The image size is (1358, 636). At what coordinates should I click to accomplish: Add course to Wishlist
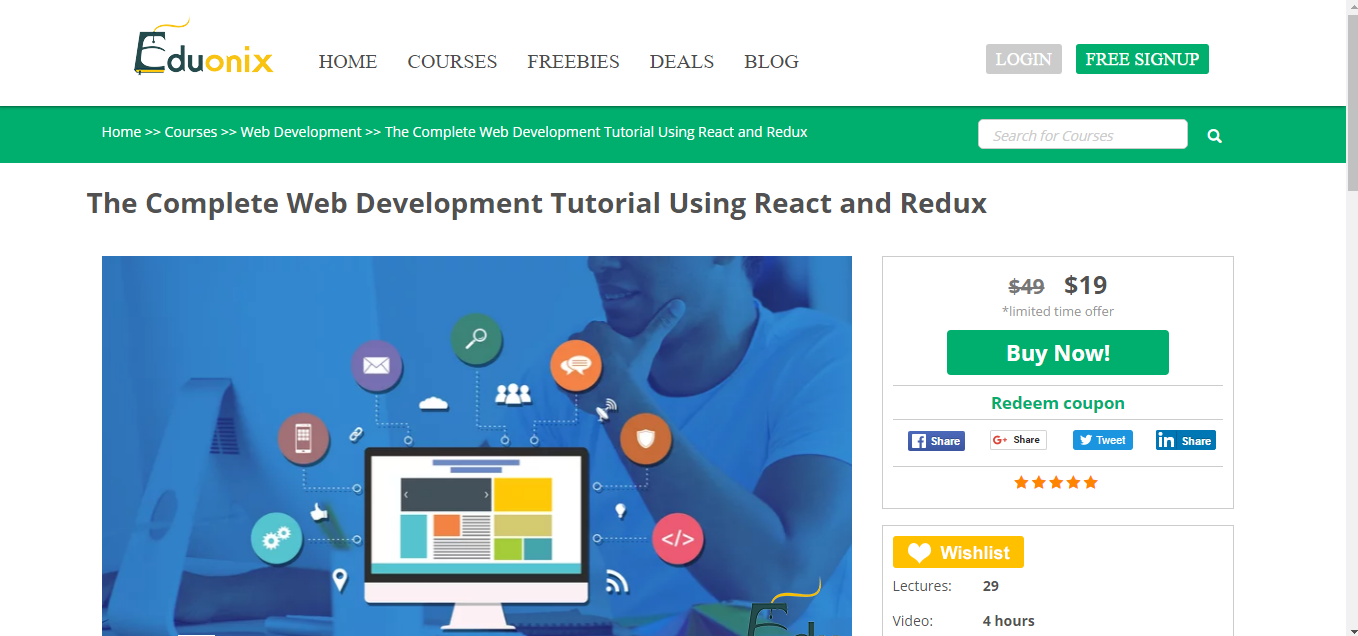[x=958, y=552]
